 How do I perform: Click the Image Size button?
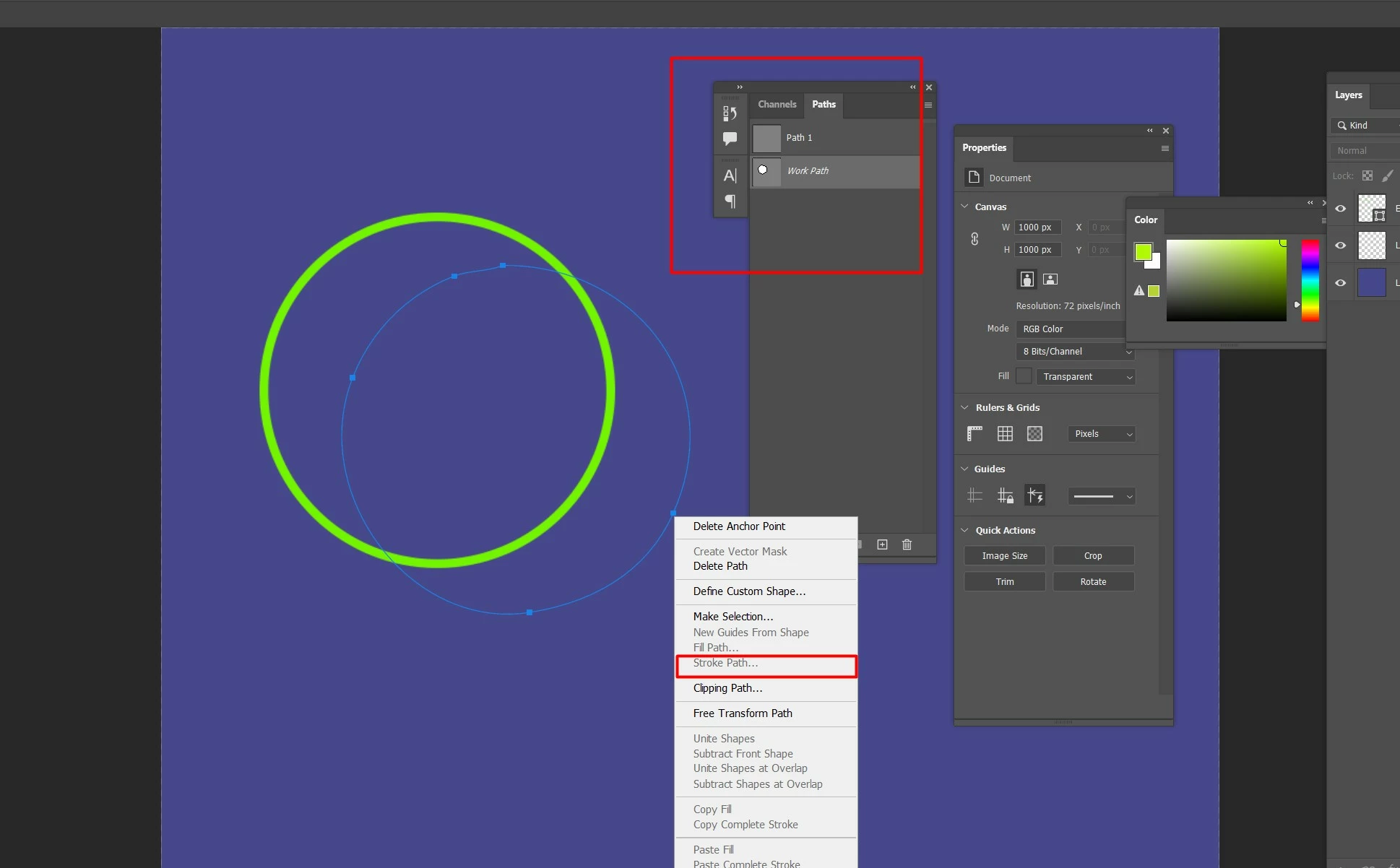[x=1004, y=555]
